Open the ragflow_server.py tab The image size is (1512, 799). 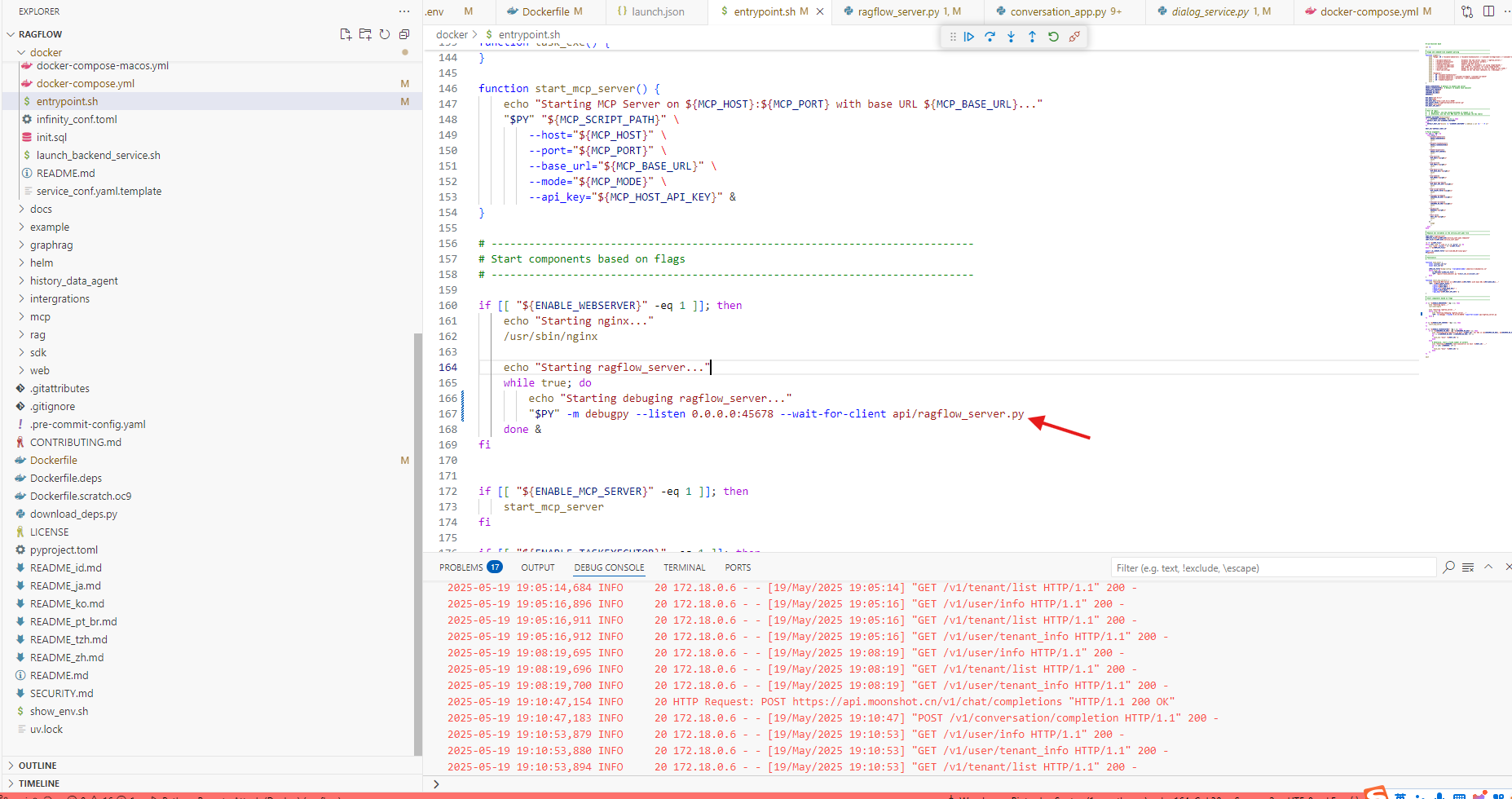coord(899,11)
